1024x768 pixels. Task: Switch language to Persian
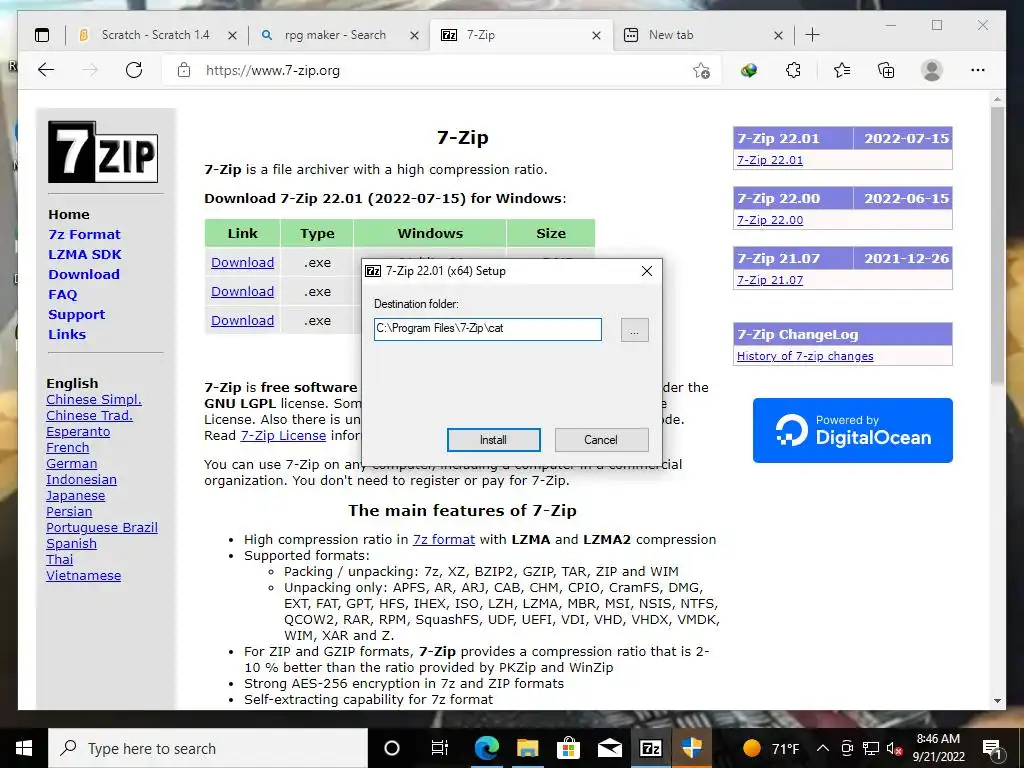69,511
